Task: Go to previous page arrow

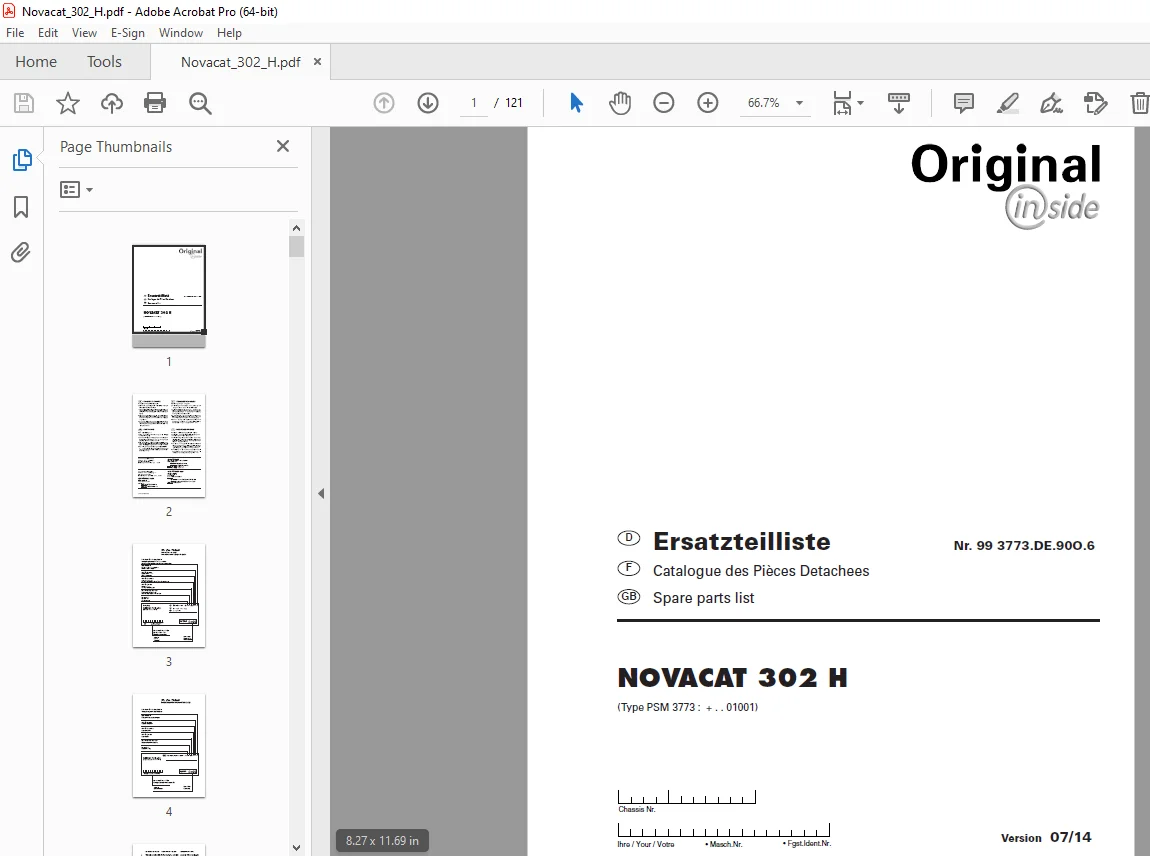Action: (x=384, y=103)
